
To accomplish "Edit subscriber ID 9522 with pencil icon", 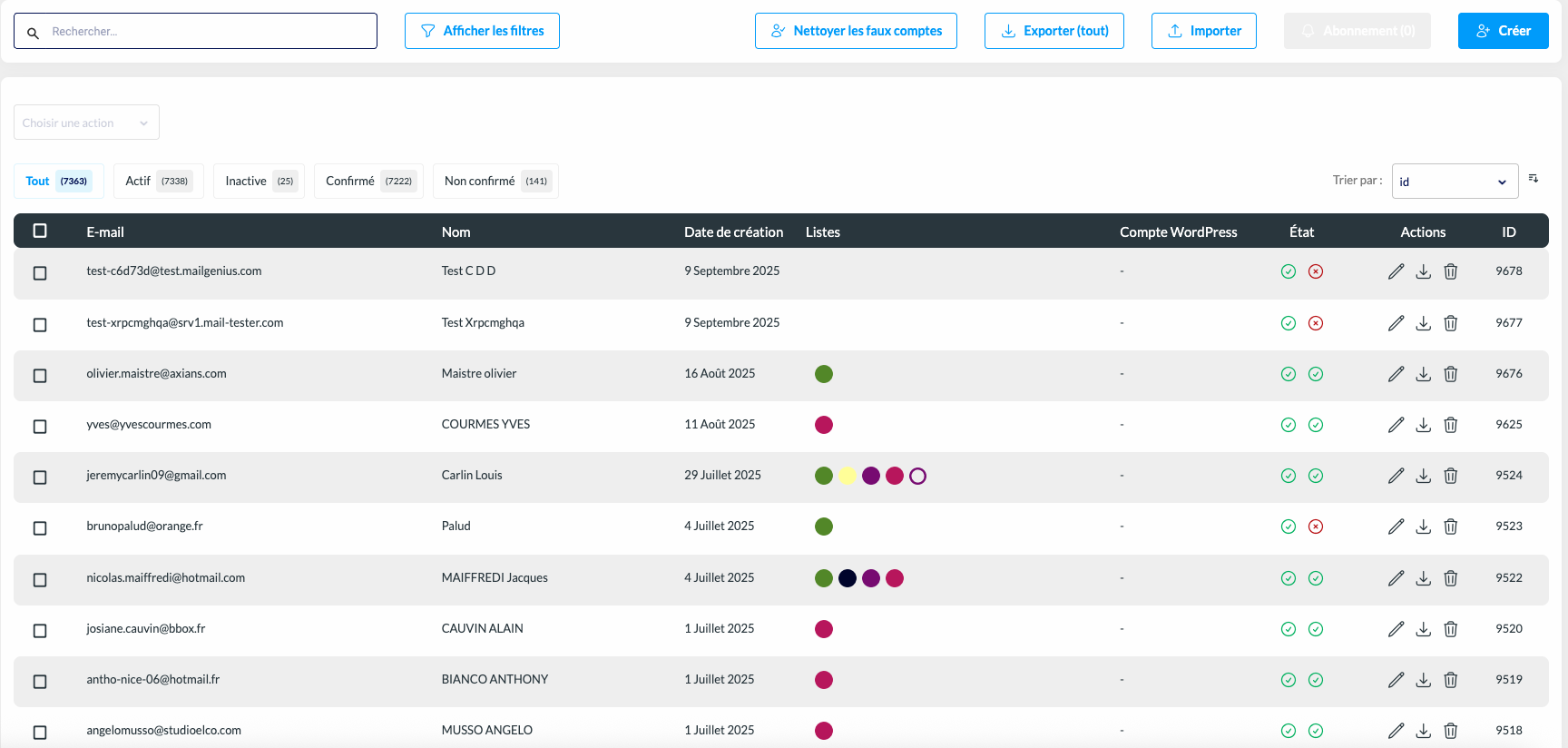I will pyautogui.click(x=1396, y=578).
